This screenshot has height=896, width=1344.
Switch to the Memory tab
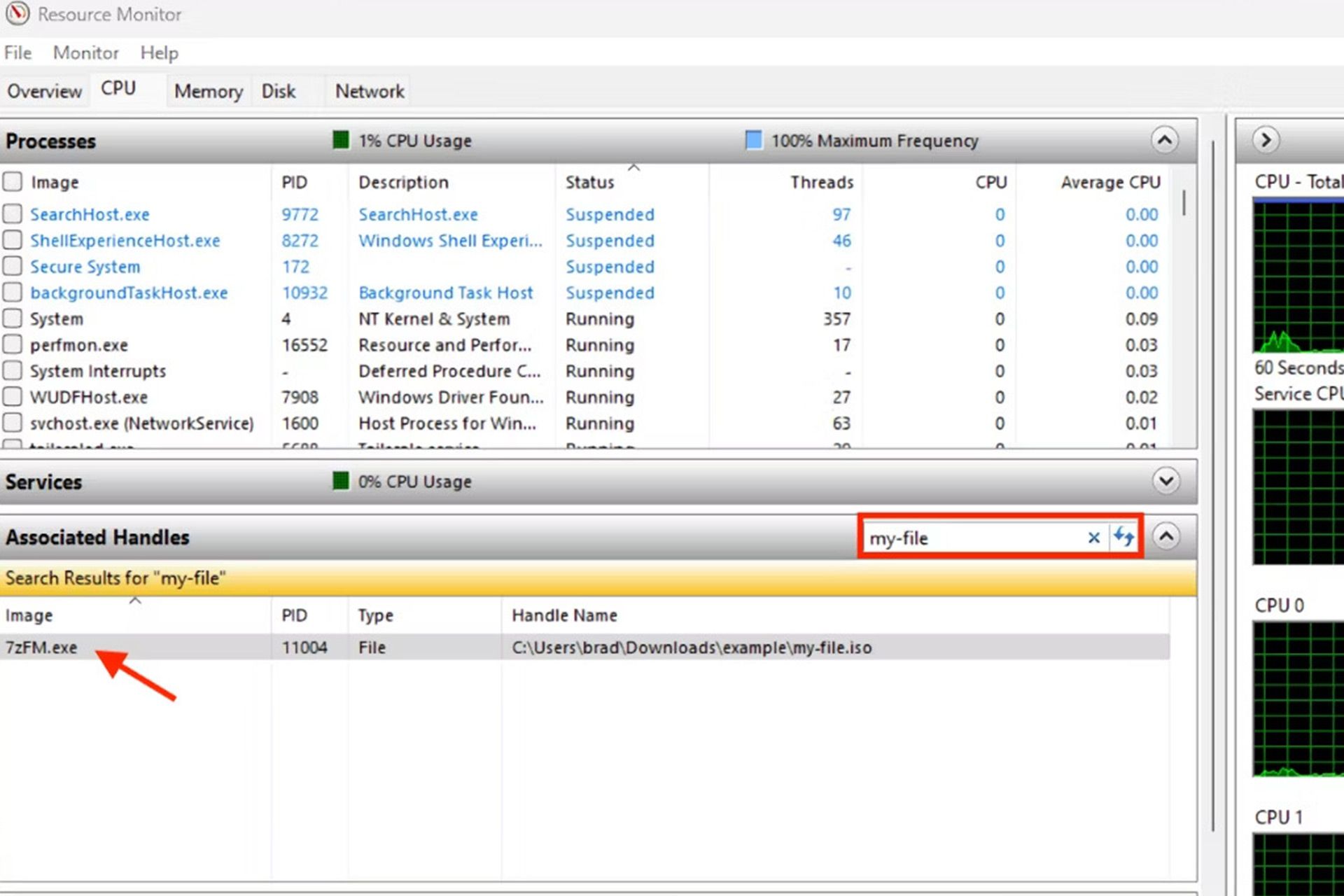click(207, 90)
